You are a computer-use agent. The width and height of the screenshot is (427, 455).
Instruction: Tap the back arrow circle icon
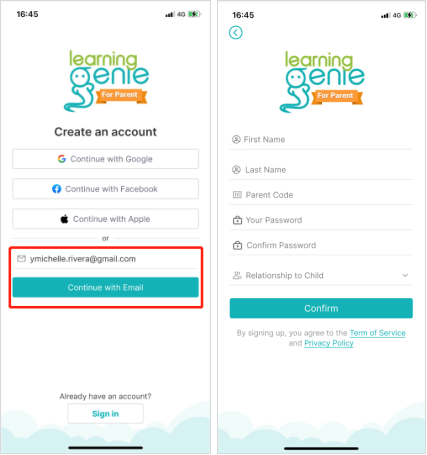pos(236,32)
